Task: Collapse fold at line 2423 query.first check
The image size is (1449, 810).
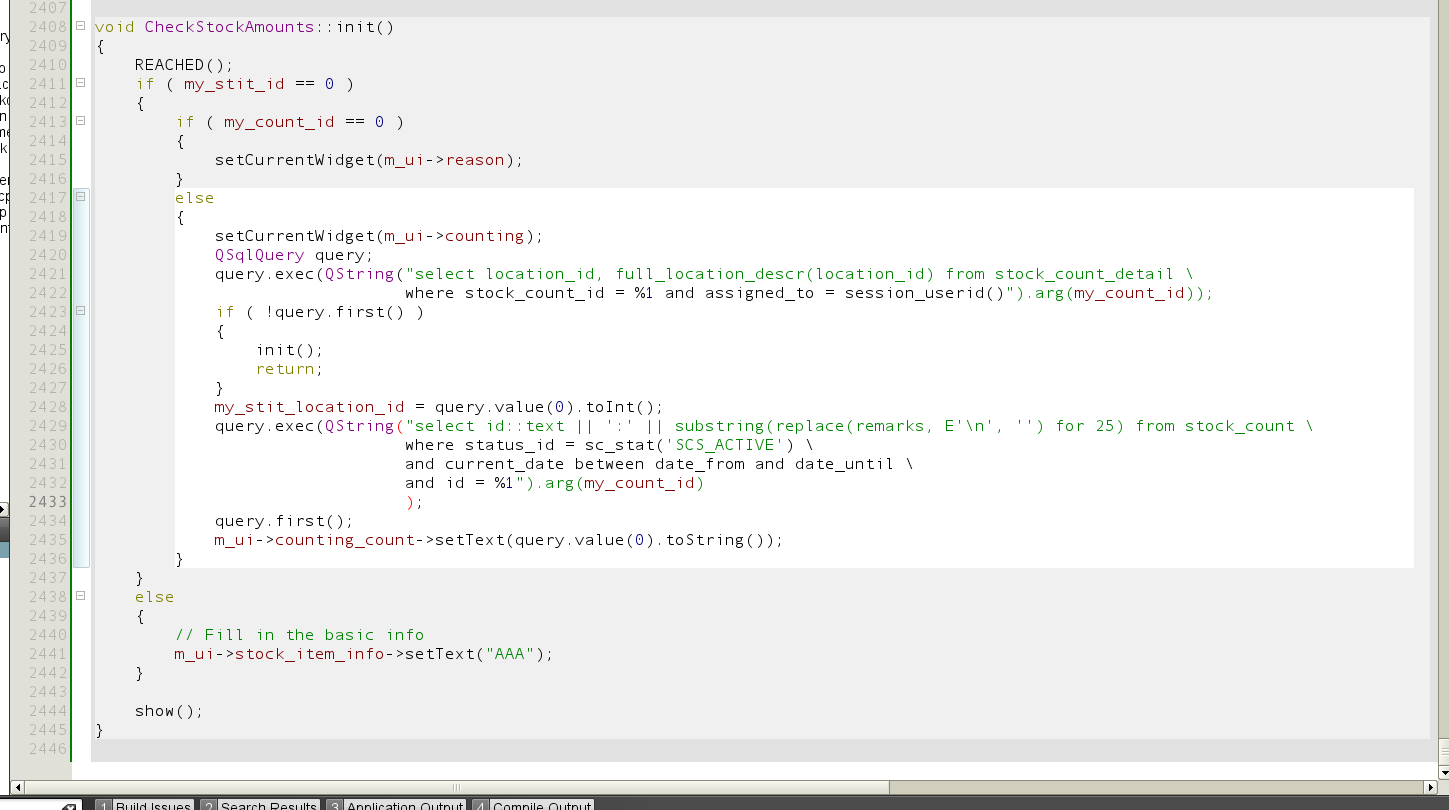Action: 80,312
